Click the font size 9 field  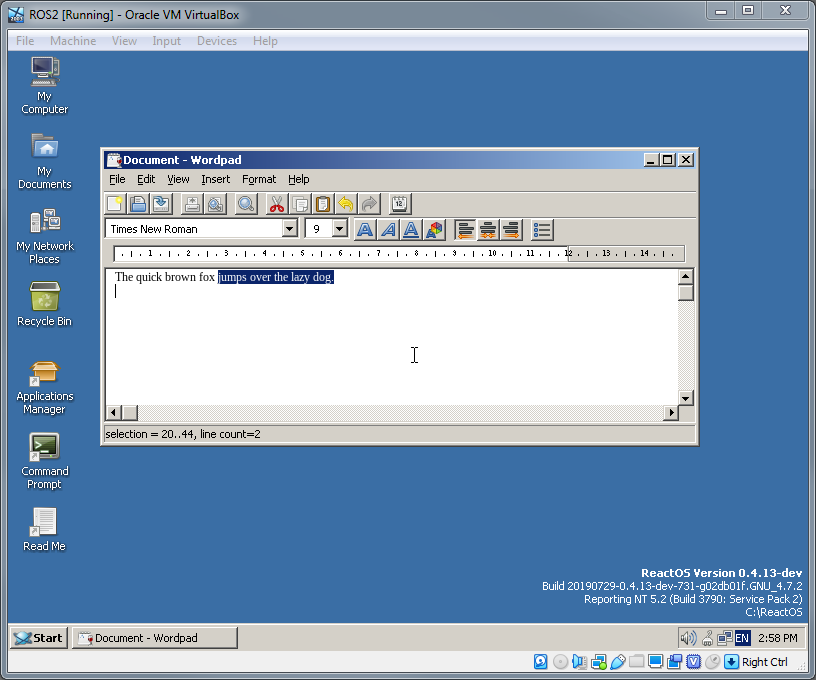(x=319, y=229)
